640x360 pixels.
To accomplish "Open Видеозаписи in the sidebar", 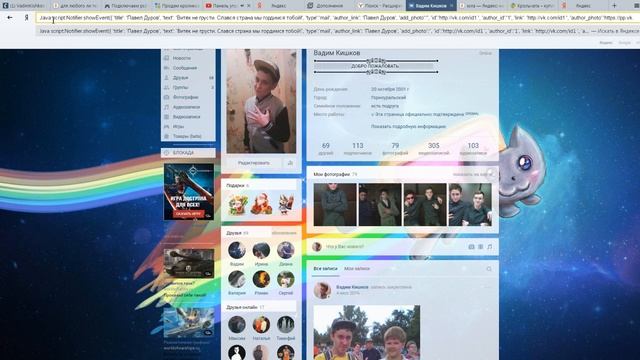I will [x=186, y=117].
